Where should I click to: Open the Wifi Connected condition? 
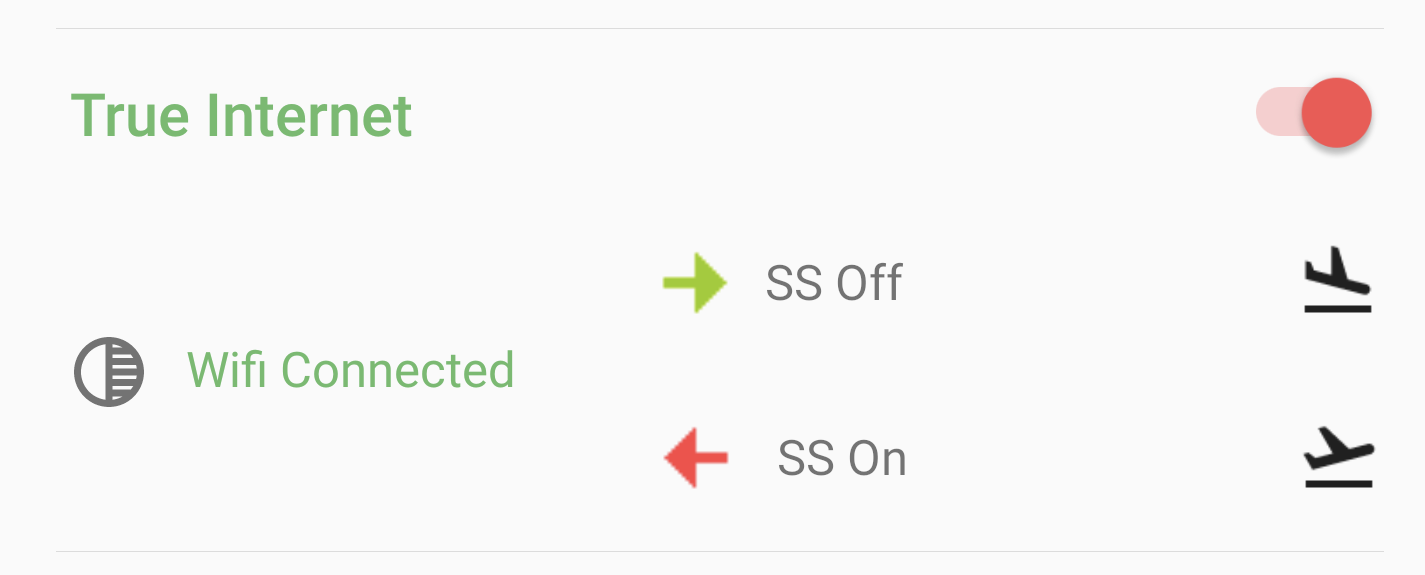point(350,370)
